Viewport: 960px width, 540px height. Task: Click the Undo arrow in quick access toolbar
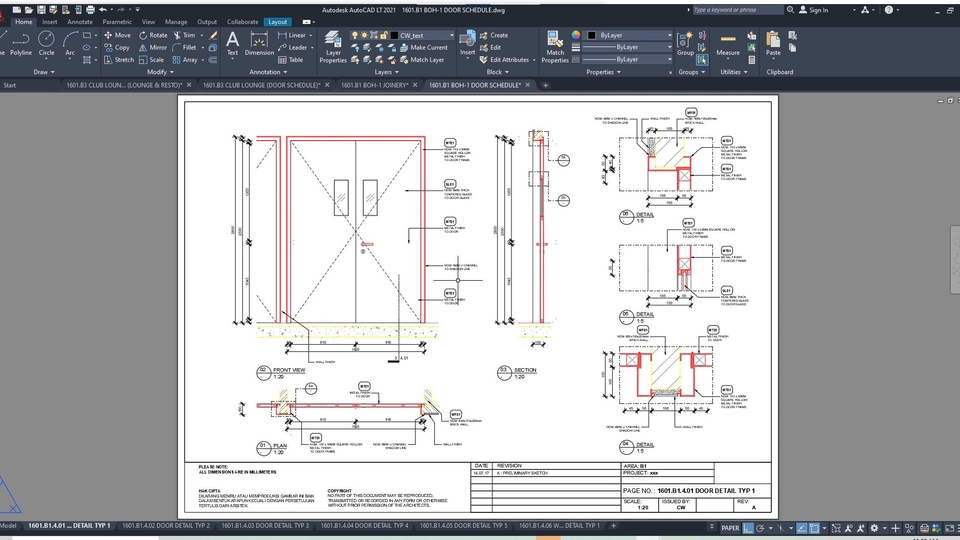coord(103,10)
